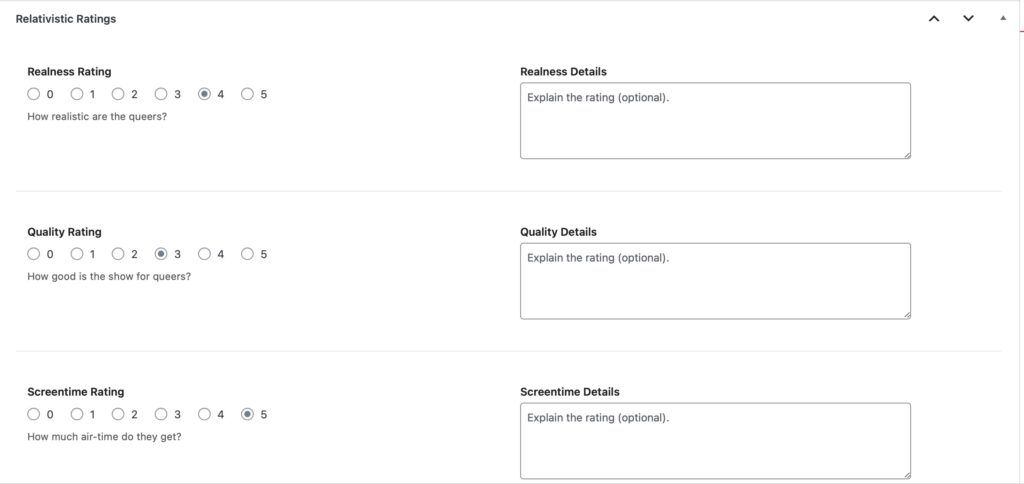Set Realness Rating to 3

162,94
